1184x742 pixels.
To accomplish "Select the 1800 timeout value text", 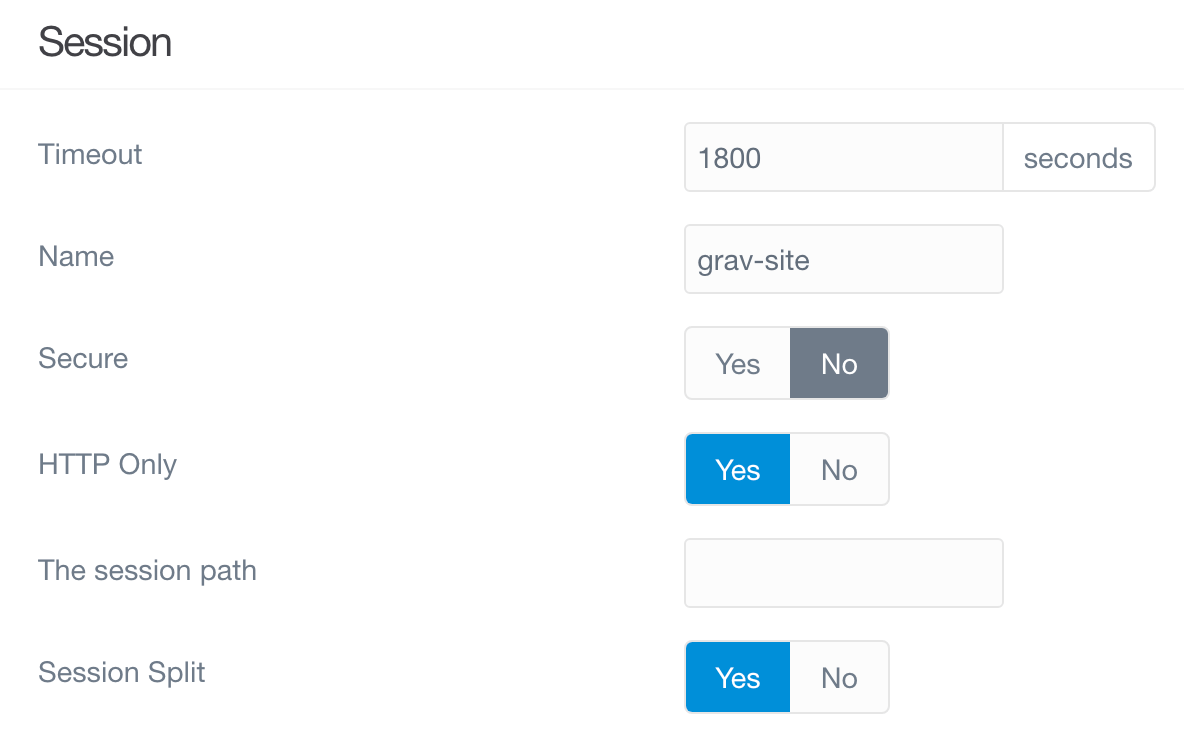I will [730, 158].
